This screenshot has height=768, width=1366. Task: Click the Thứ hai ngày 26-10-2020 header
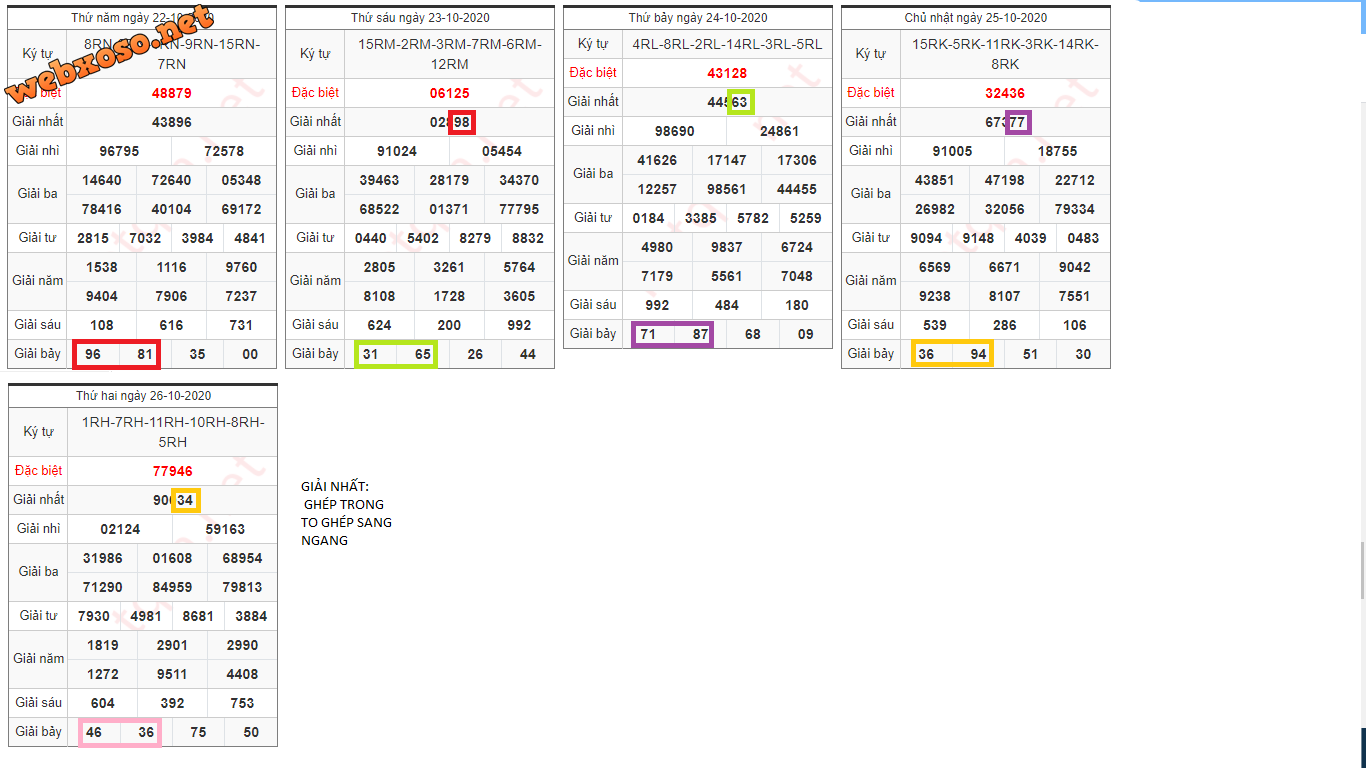coord(143,396)
